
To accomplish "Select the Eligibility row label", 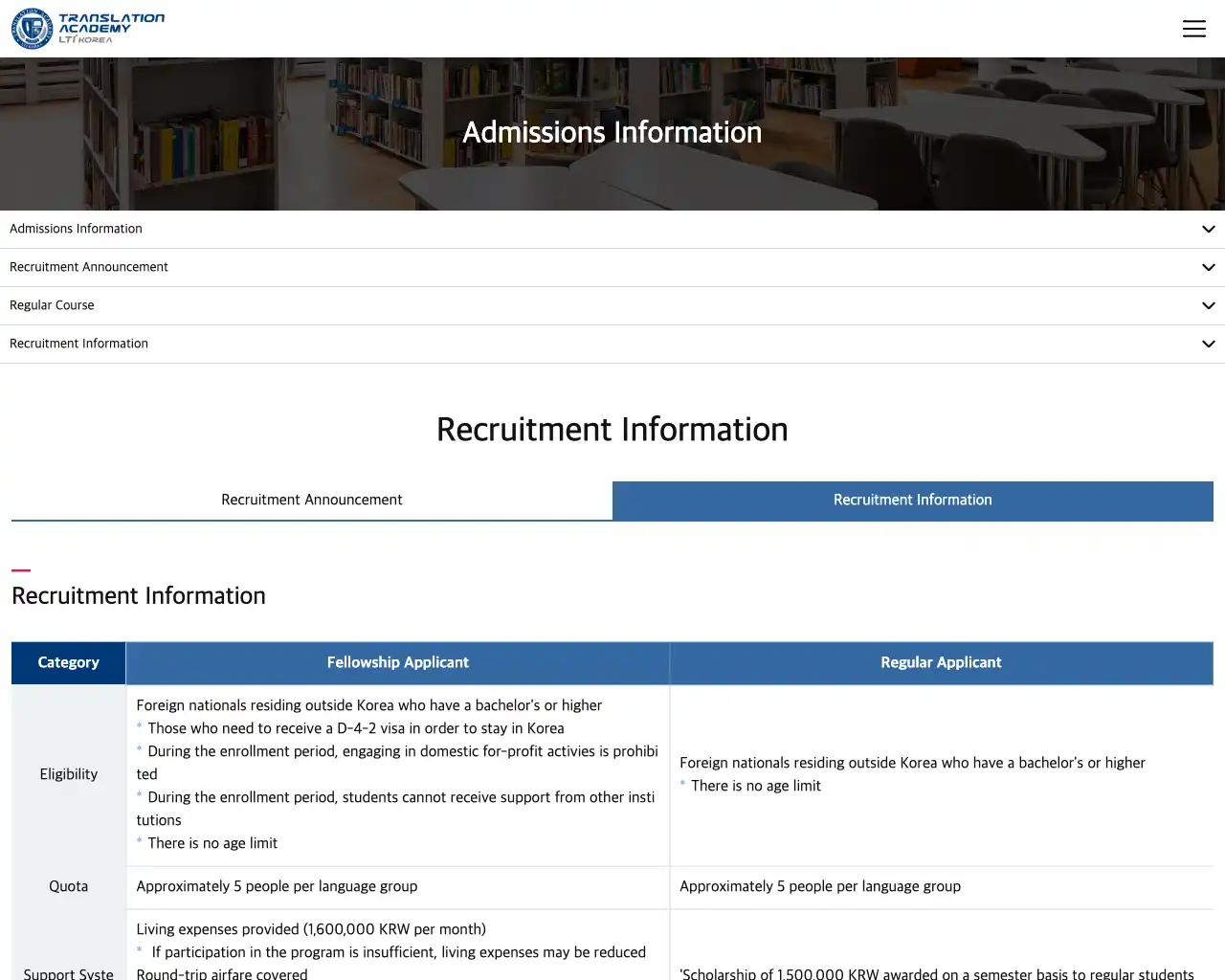I will [68, 774].
